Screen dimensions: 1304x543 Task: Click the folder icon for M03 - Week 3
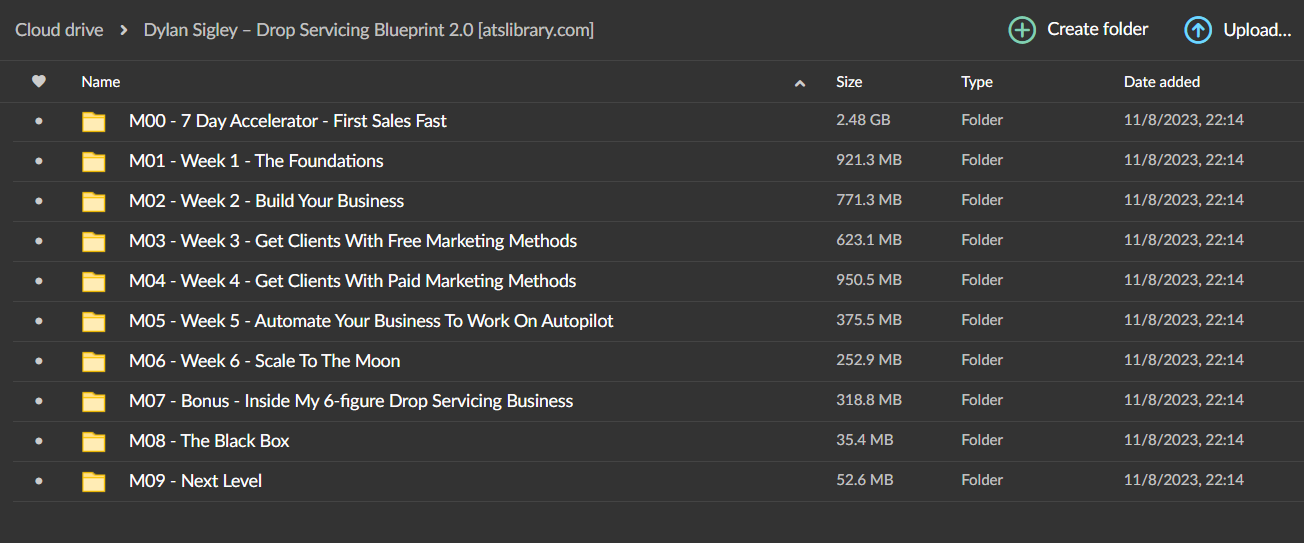[93, 242]
